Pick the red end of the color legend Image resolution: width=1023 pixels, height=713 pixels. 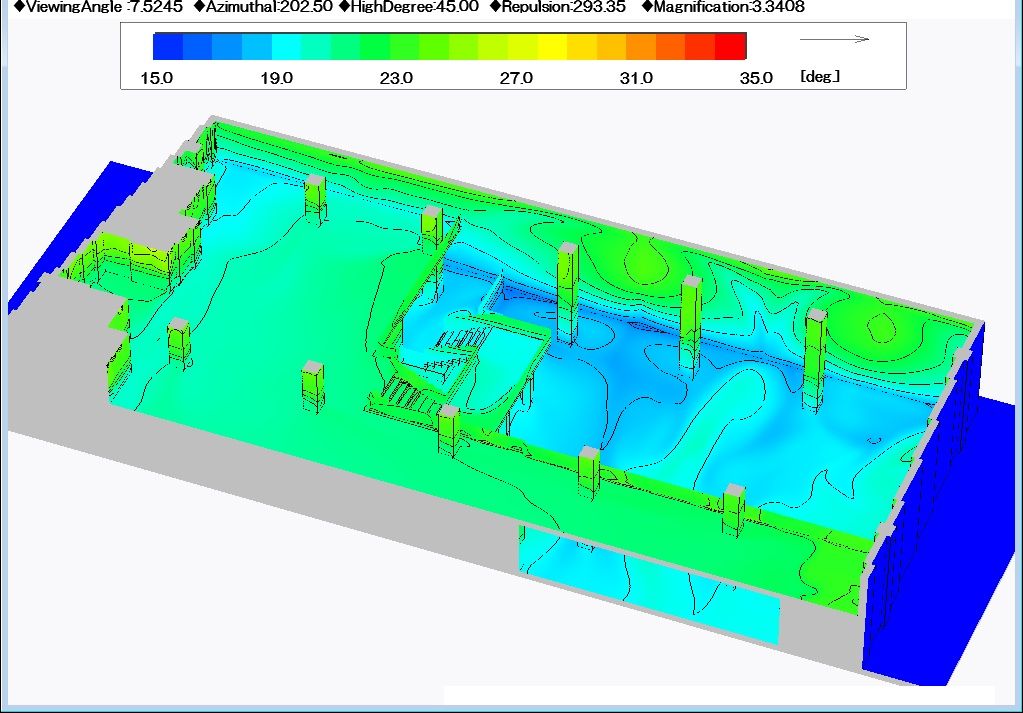(731, 46)
